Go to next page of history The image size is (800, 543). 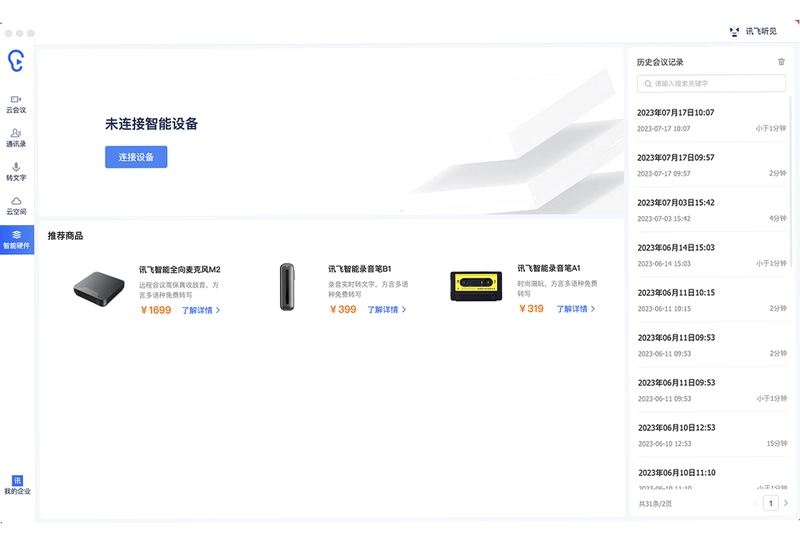pos(786,503)
